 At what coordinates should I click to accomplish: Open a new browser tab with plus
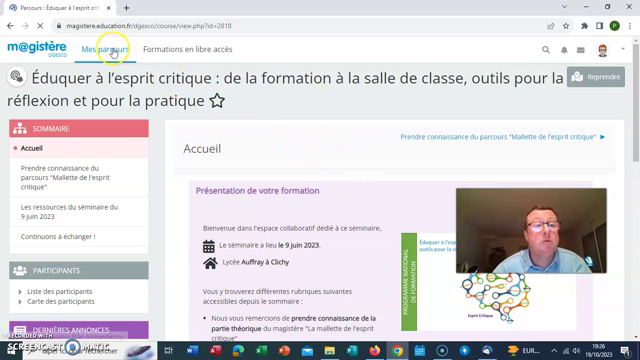126,8
